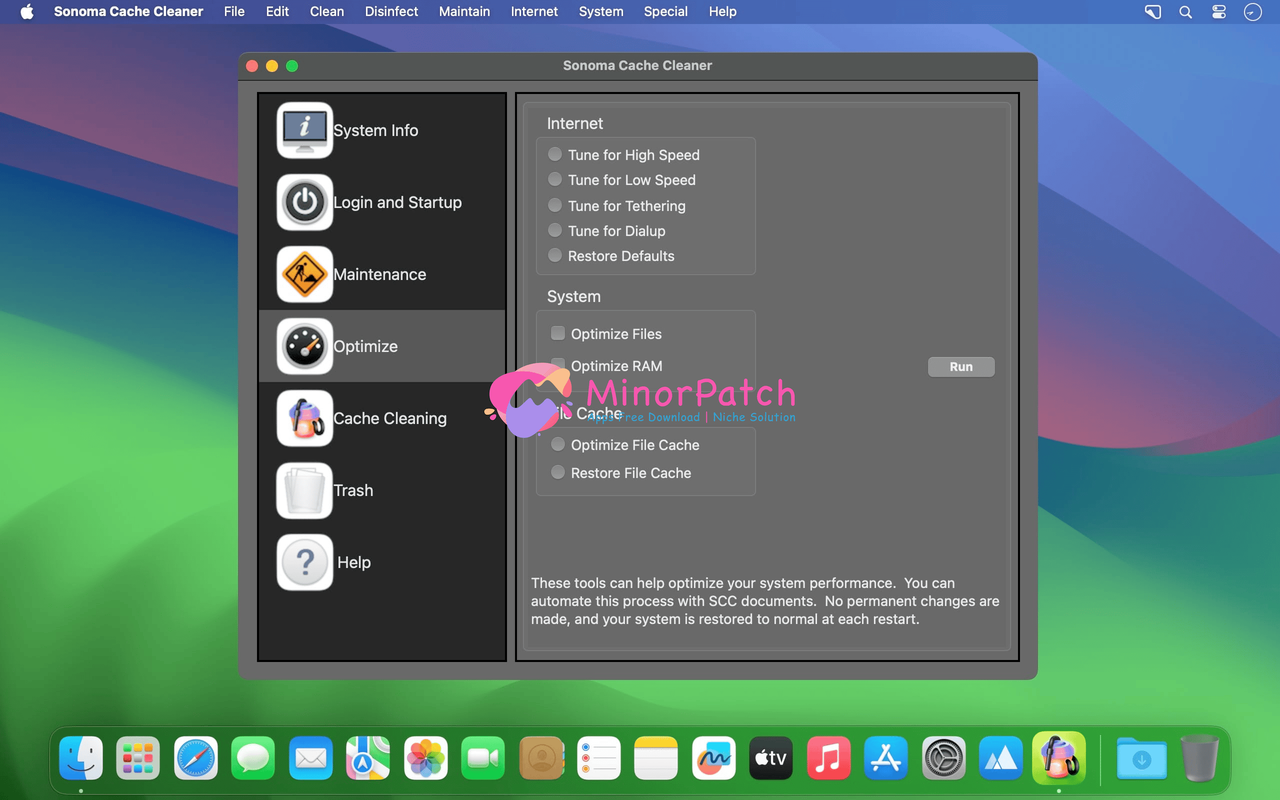Open Reminders in the Dock
The height and width of the screenshot is (800, 1280).
point(598,759)
